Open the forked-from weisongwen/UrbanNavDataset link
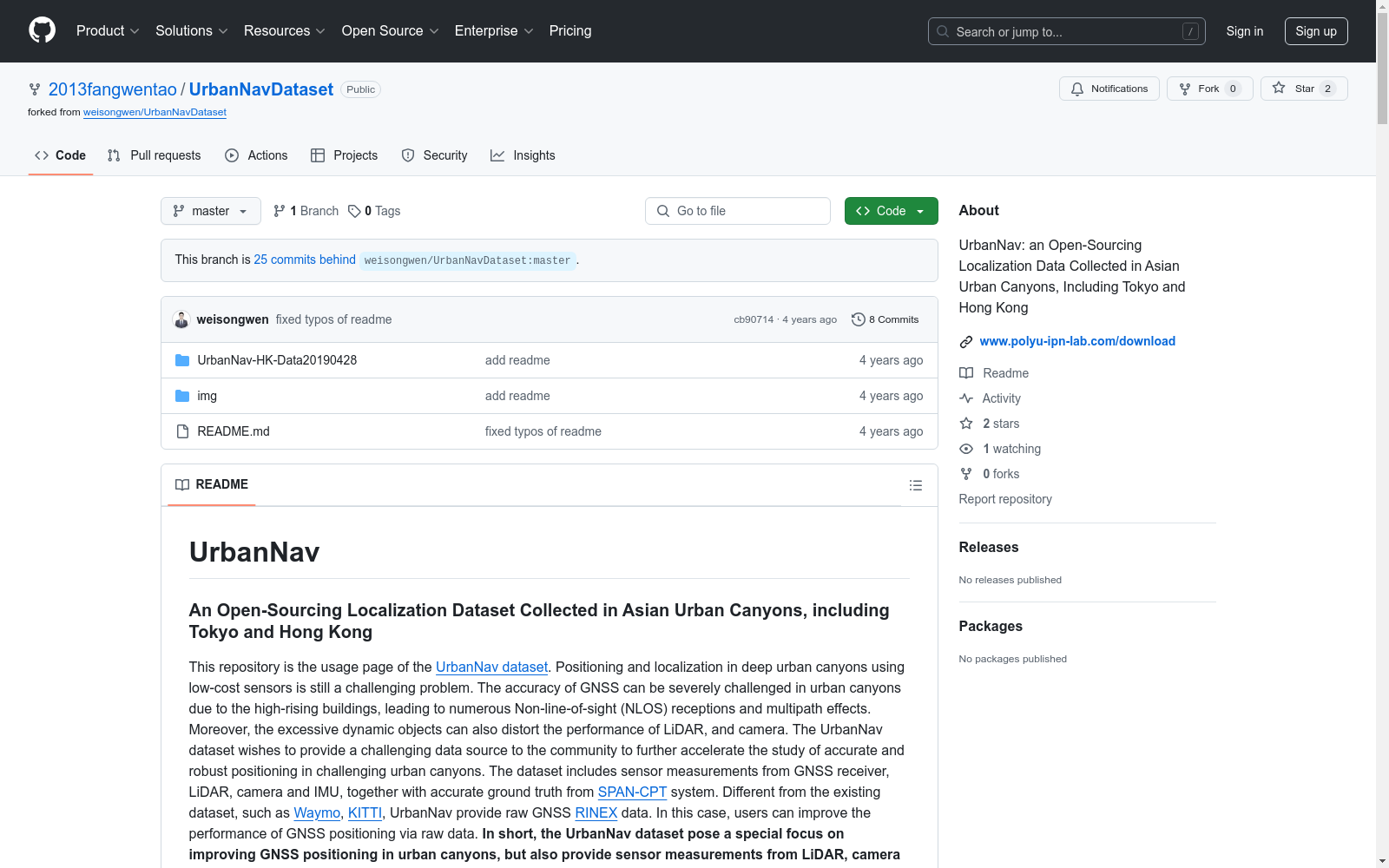Screen dimensions: 1389x868 (155, 112)
